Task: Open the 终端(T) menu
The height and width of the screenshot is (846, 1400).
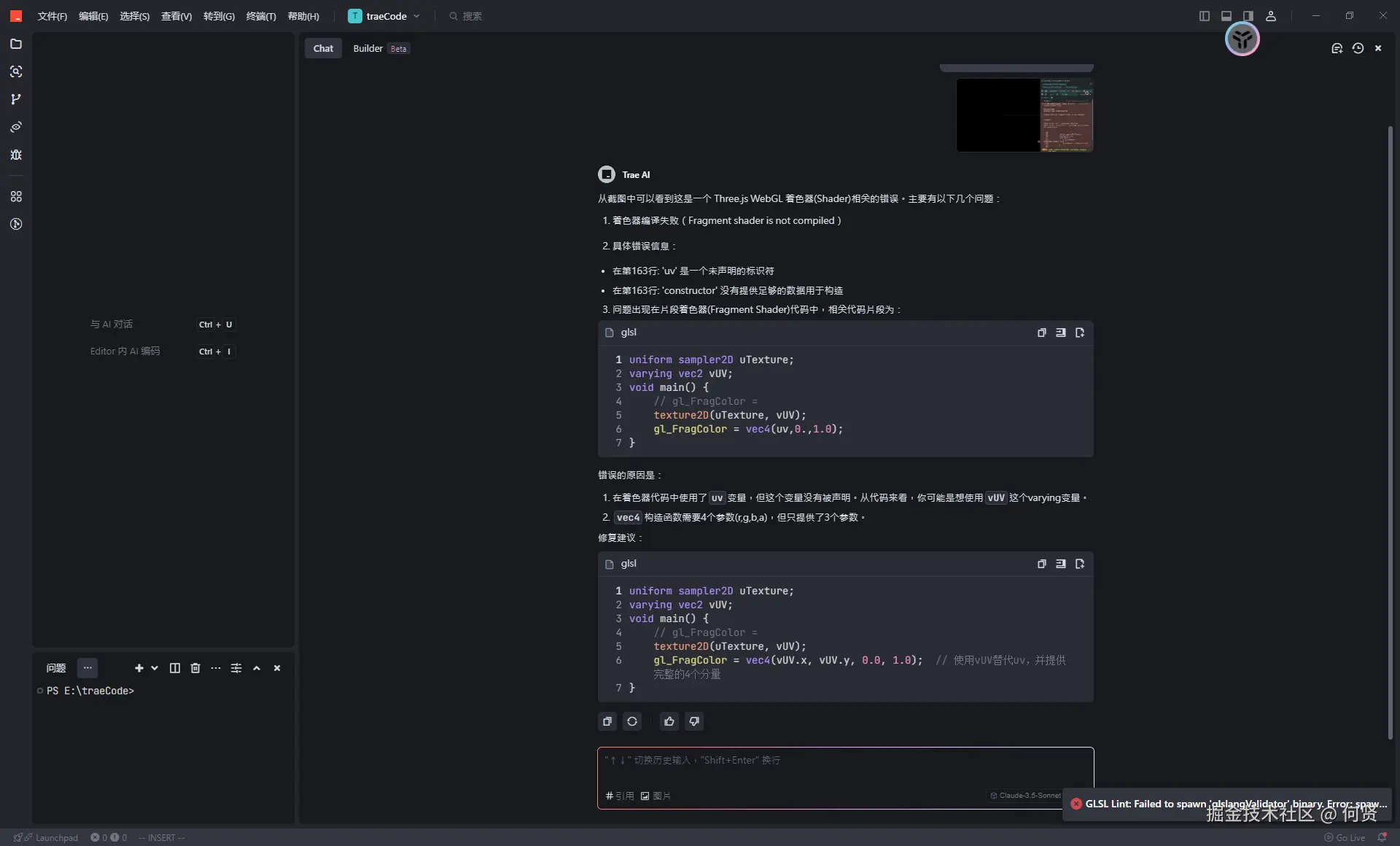Action: point(260,16)
